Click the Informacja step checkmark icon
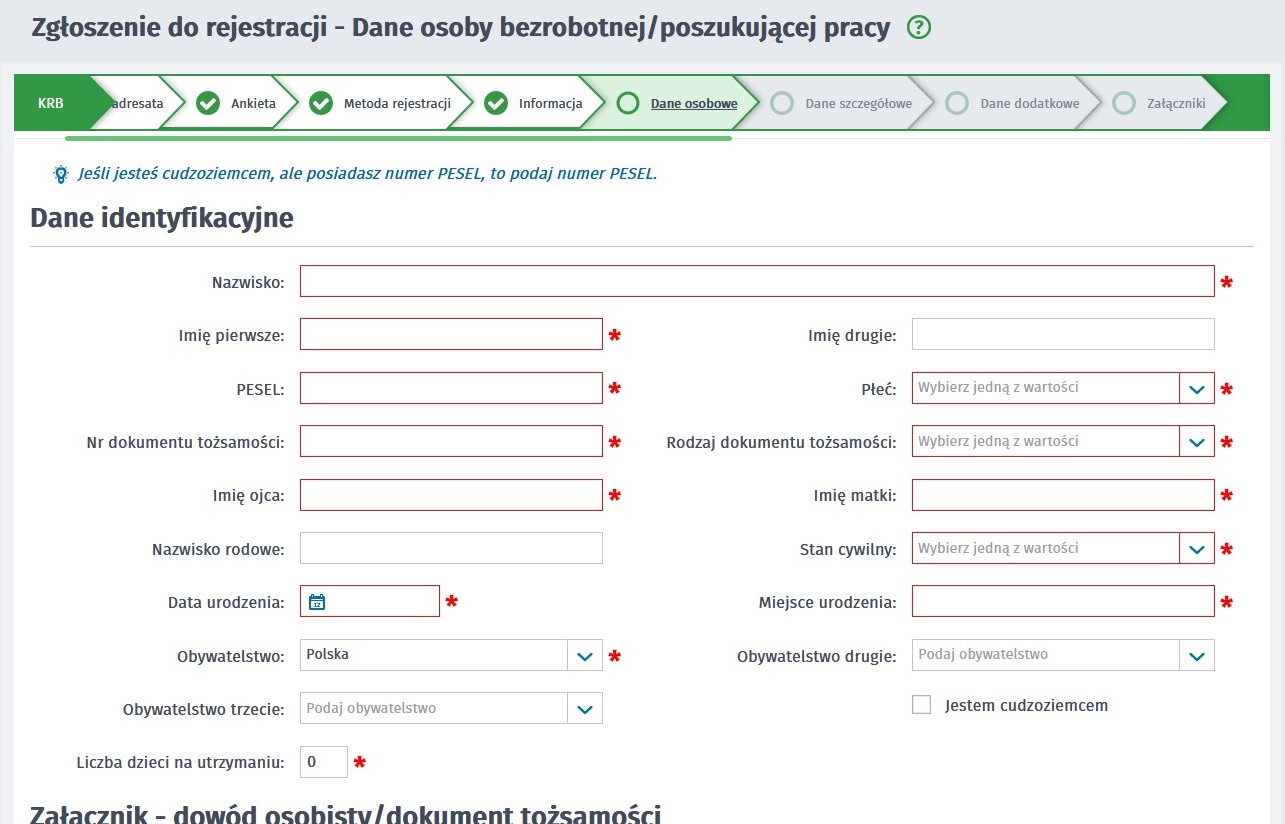This screenshot has height=824, width=1285. coord(495,103)
